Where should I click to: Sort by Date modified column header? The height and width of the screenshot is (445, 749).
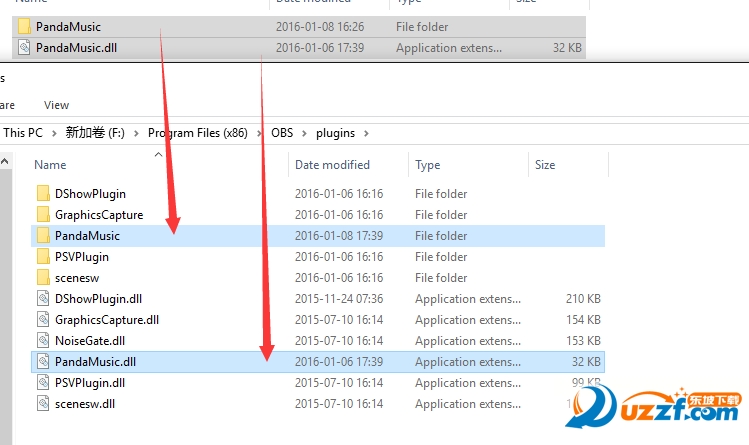point(332,165)
